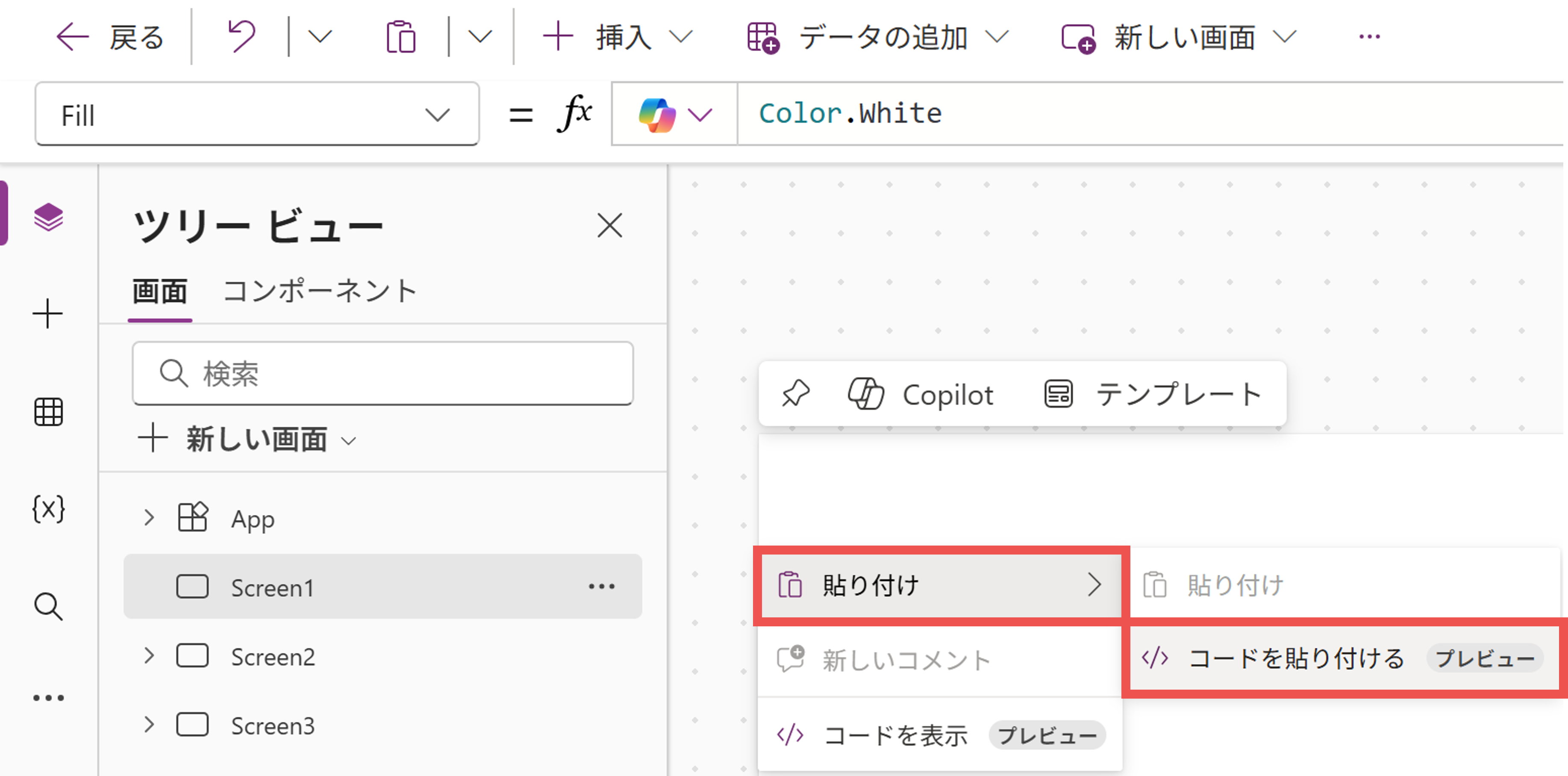Screen dimensions: 1568x776
Task: Choose コードを表示 from context menu
Action: [x=895, y=735]
